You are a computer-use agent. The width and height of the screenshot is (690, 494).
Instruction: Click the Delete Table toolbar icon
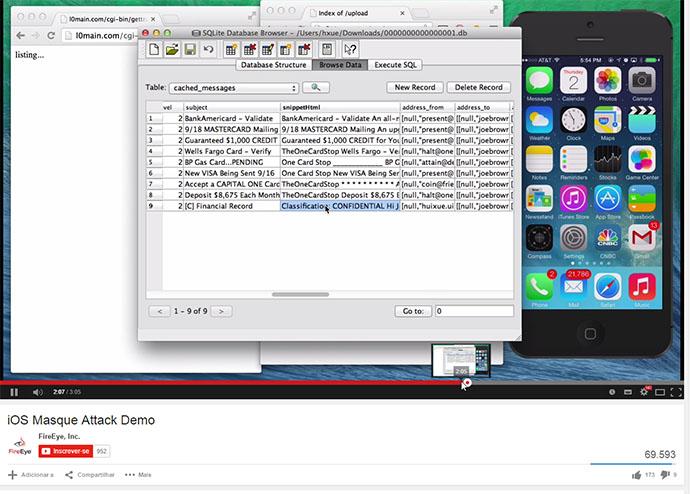(250, 49)
